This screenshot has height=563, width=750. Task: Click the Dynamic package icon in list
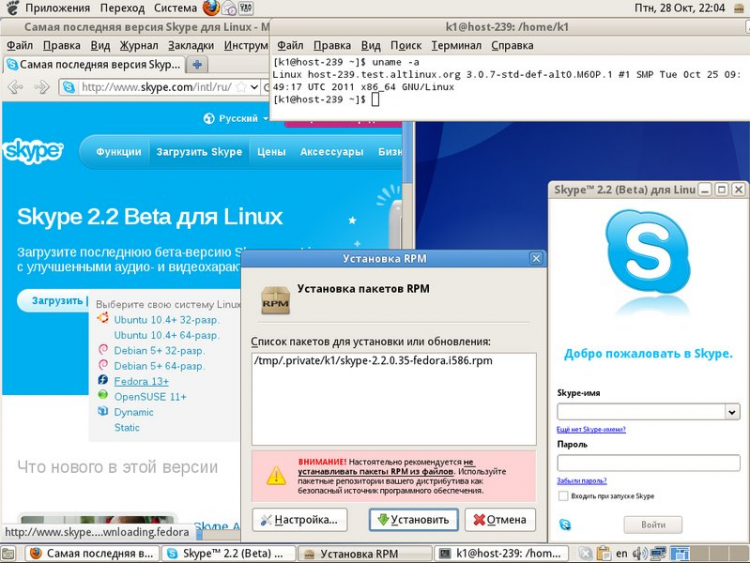(103, 411)
